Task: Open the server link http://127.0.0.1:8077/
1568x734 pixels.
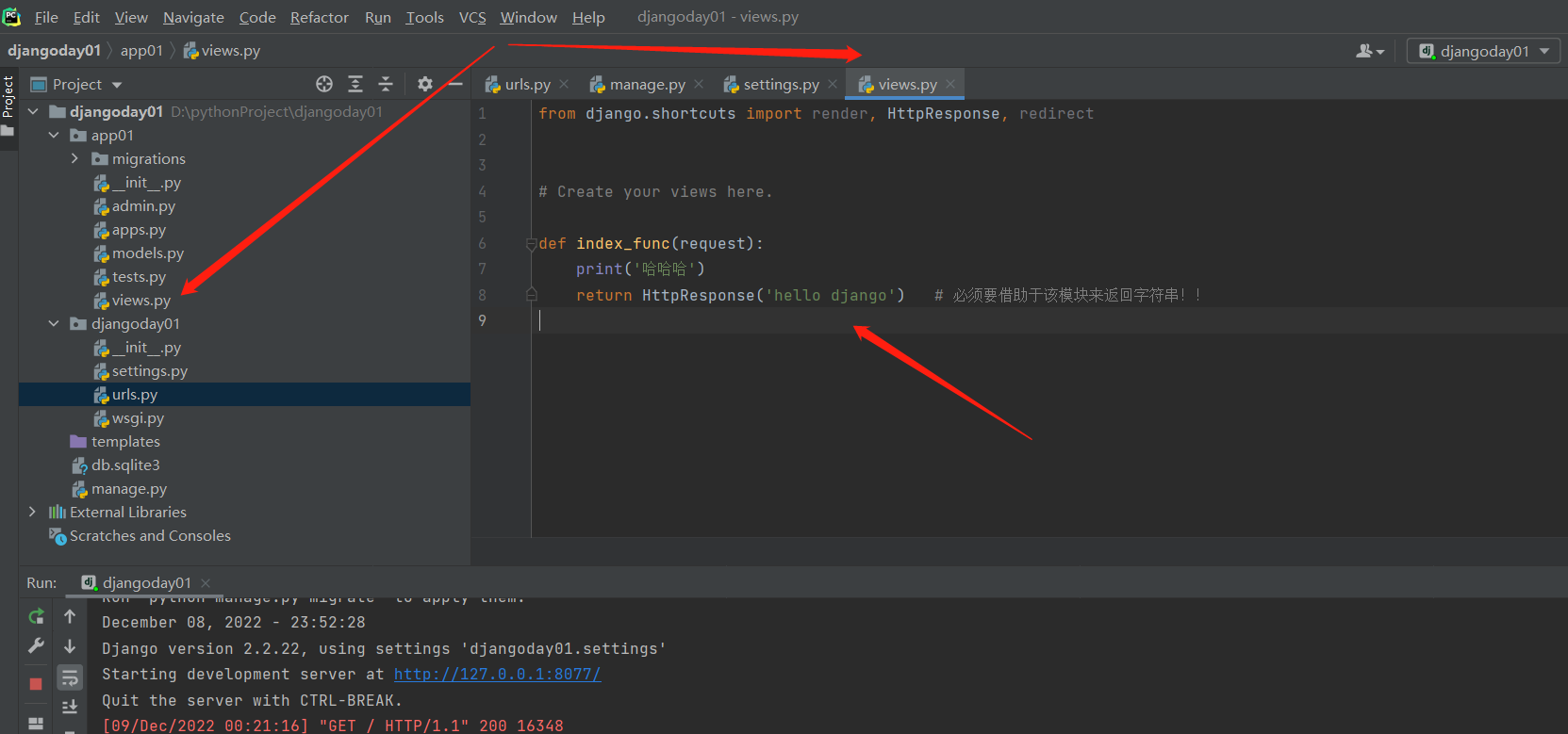Action: pyautogui.click(x=497, y=674)
